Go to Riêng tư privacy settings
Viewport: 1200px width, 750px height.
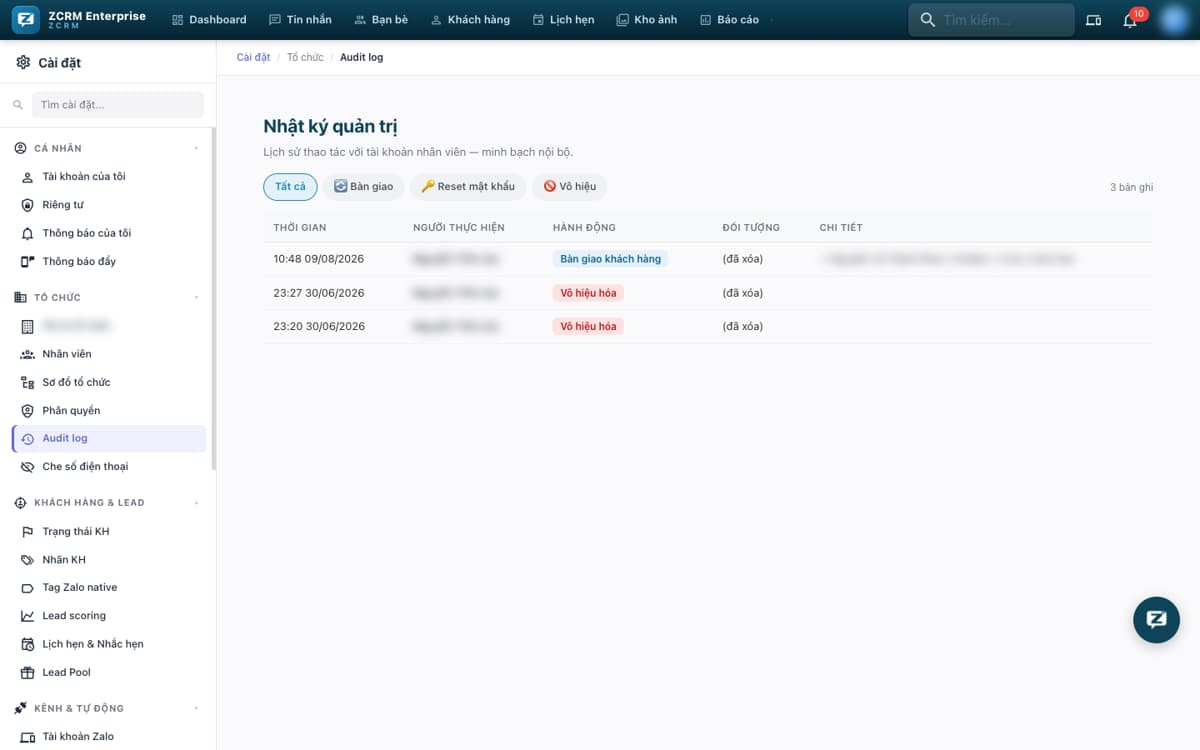click(x=109, y=205)
